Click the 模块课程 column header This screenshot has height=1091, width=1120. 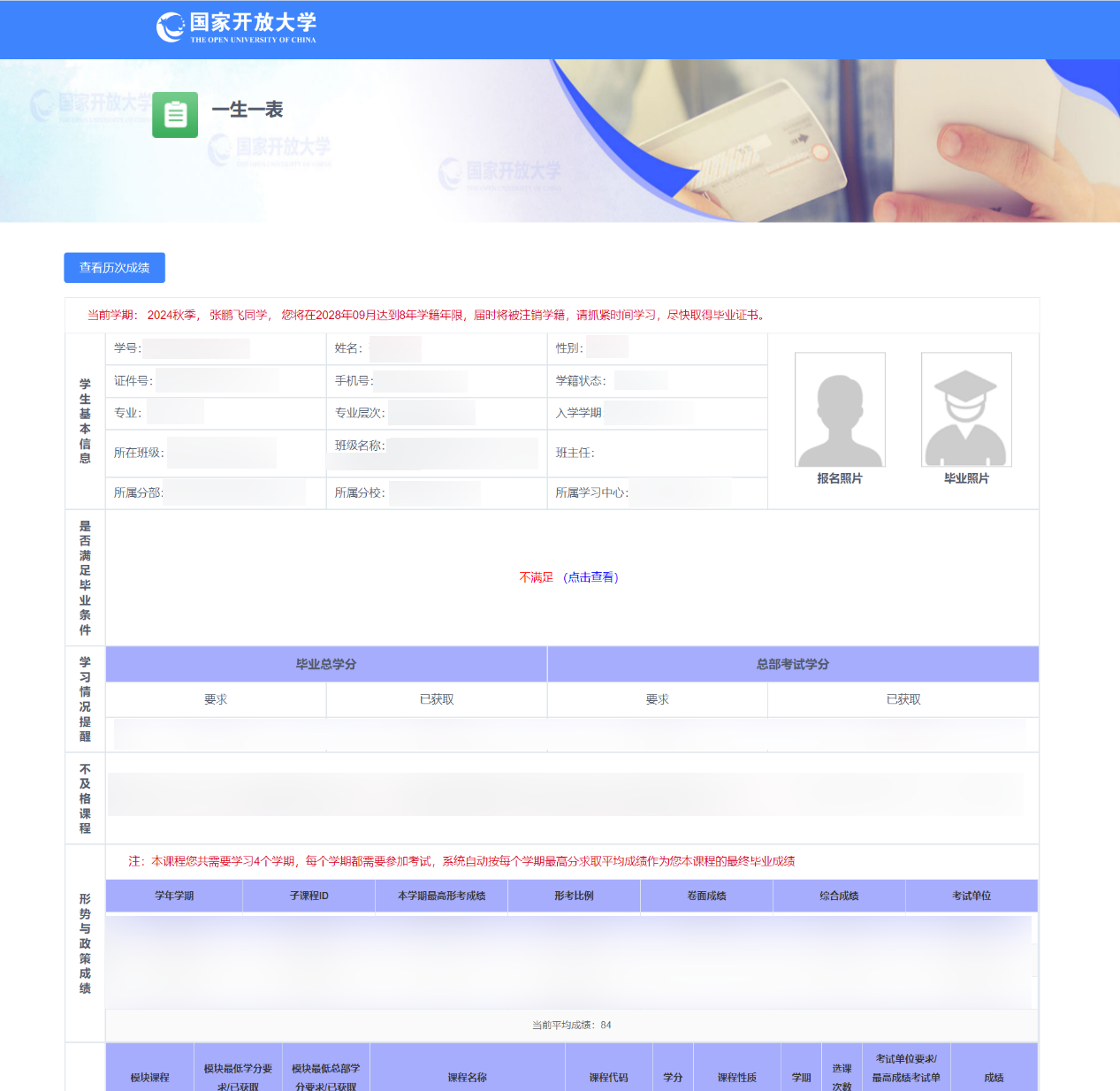(x=149, y=1077)
